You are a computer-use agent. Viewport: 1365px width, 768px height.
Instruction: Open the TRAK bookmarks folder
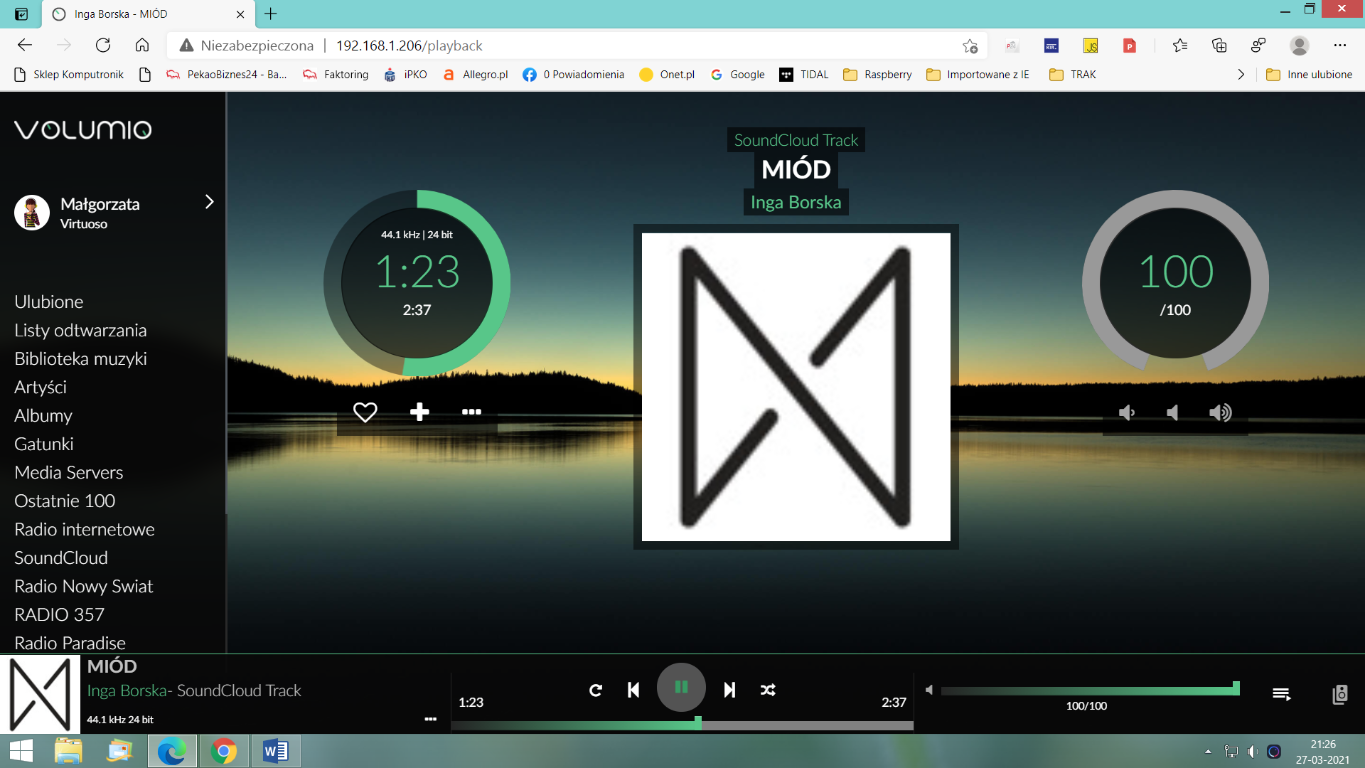1072,74
